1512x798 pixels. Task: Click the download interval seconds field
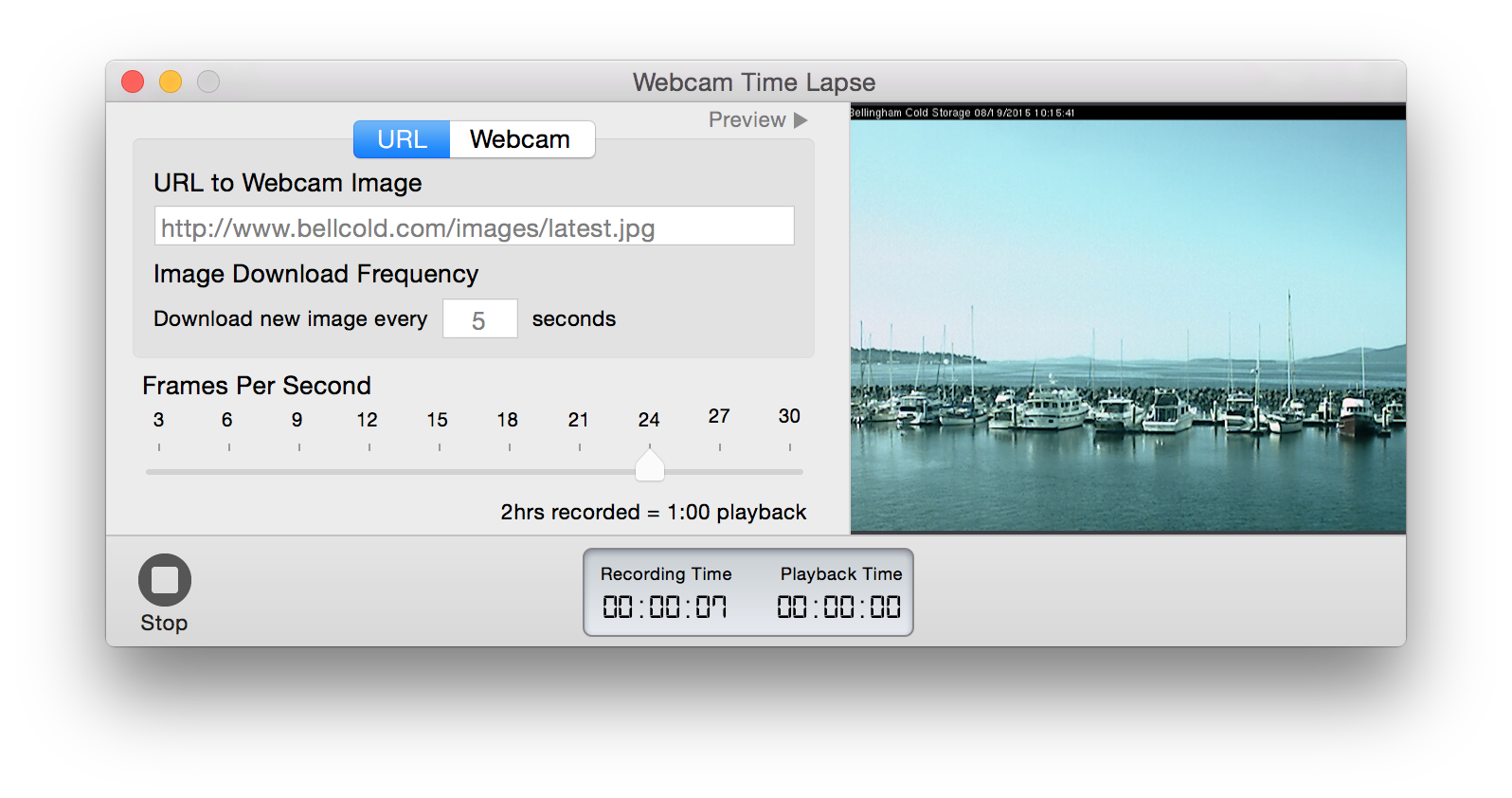pos(480,319)
